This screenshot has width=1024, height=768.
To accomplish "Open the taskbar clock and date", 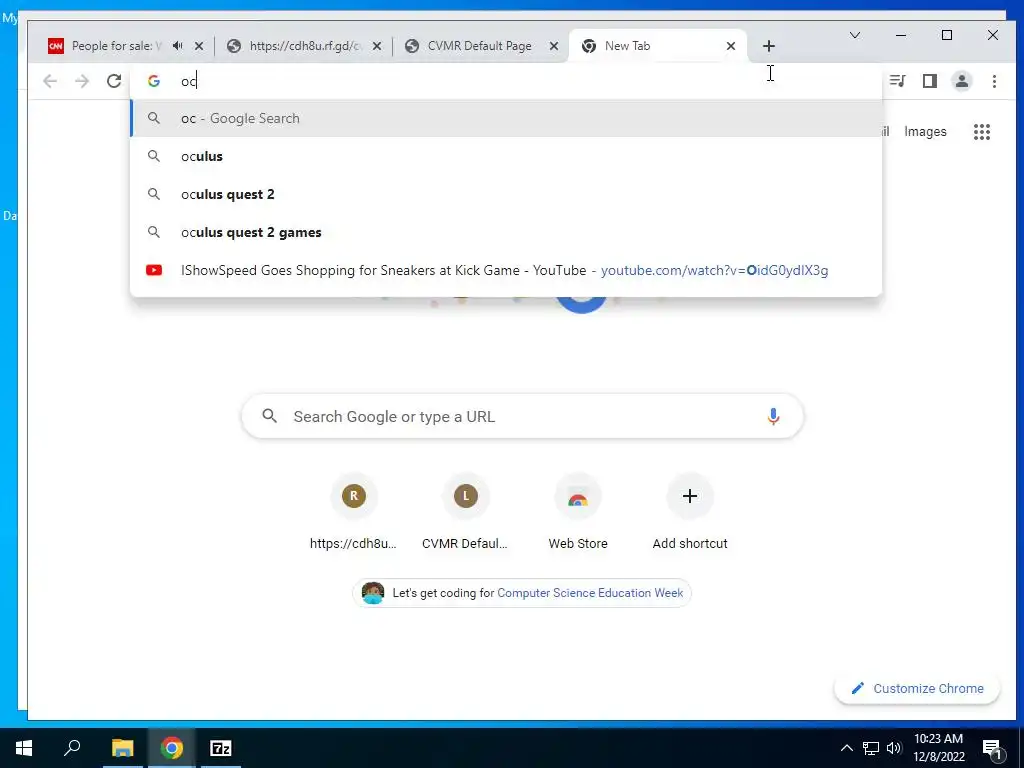I will 938,748.
